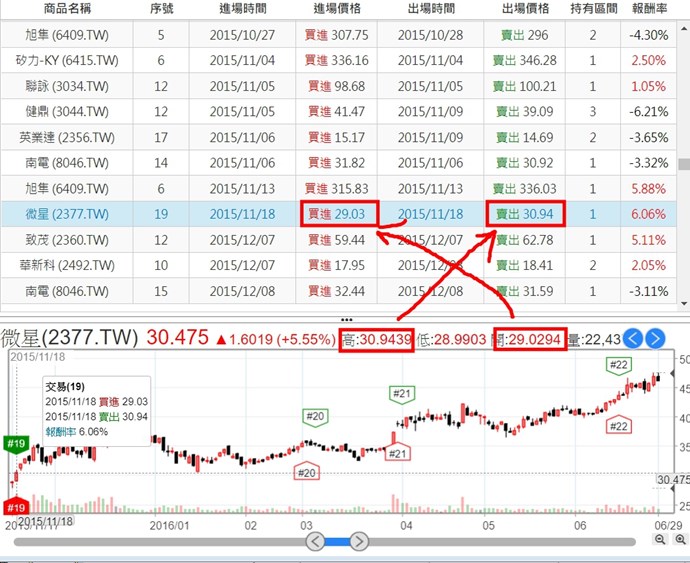Click the 06/29 date axis label

click(668, 526)
